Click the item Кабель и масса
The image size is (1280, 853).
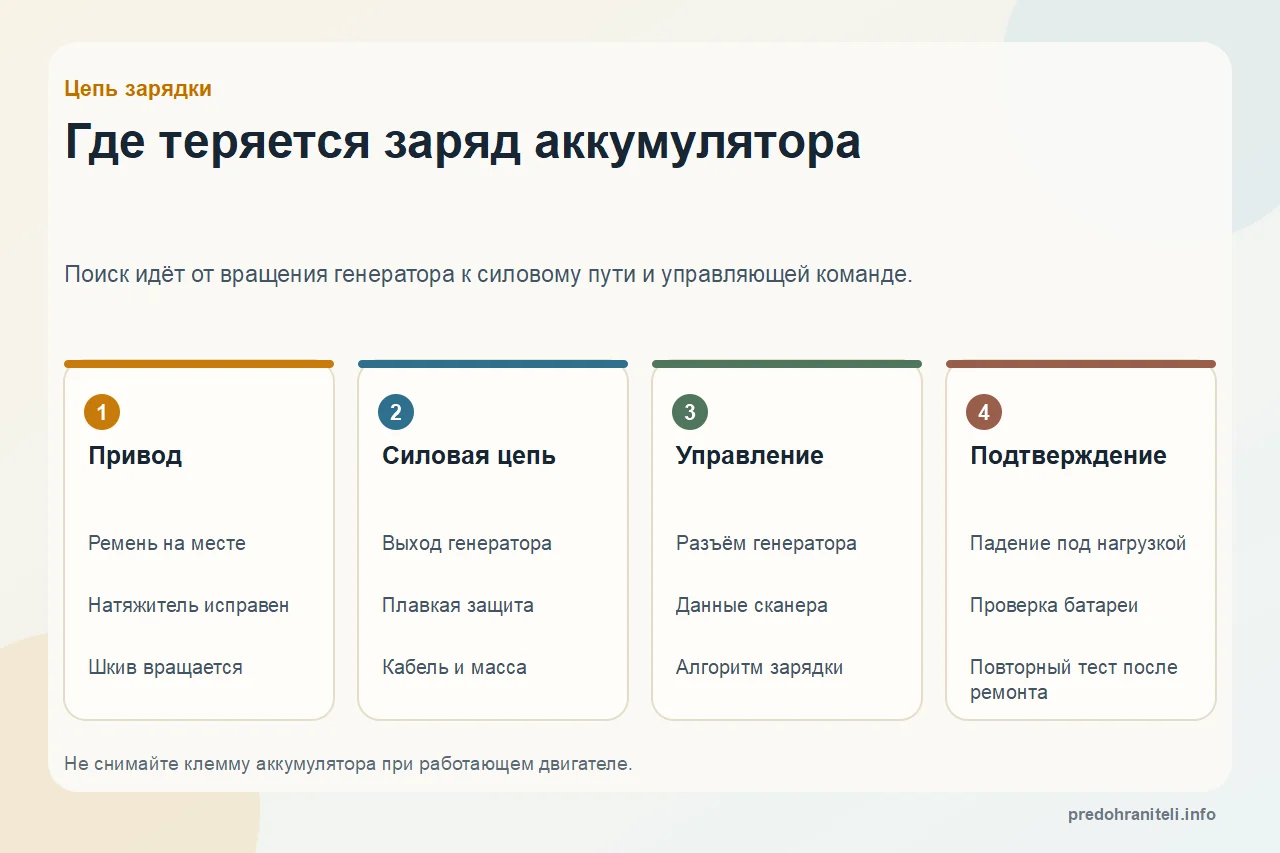(454, 667)
